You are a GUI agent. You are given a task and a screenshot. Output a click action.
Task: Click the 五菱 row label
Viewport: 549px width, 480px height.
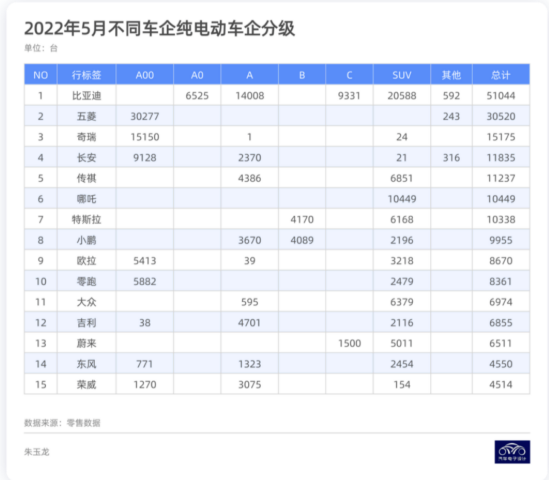point(86,116)
